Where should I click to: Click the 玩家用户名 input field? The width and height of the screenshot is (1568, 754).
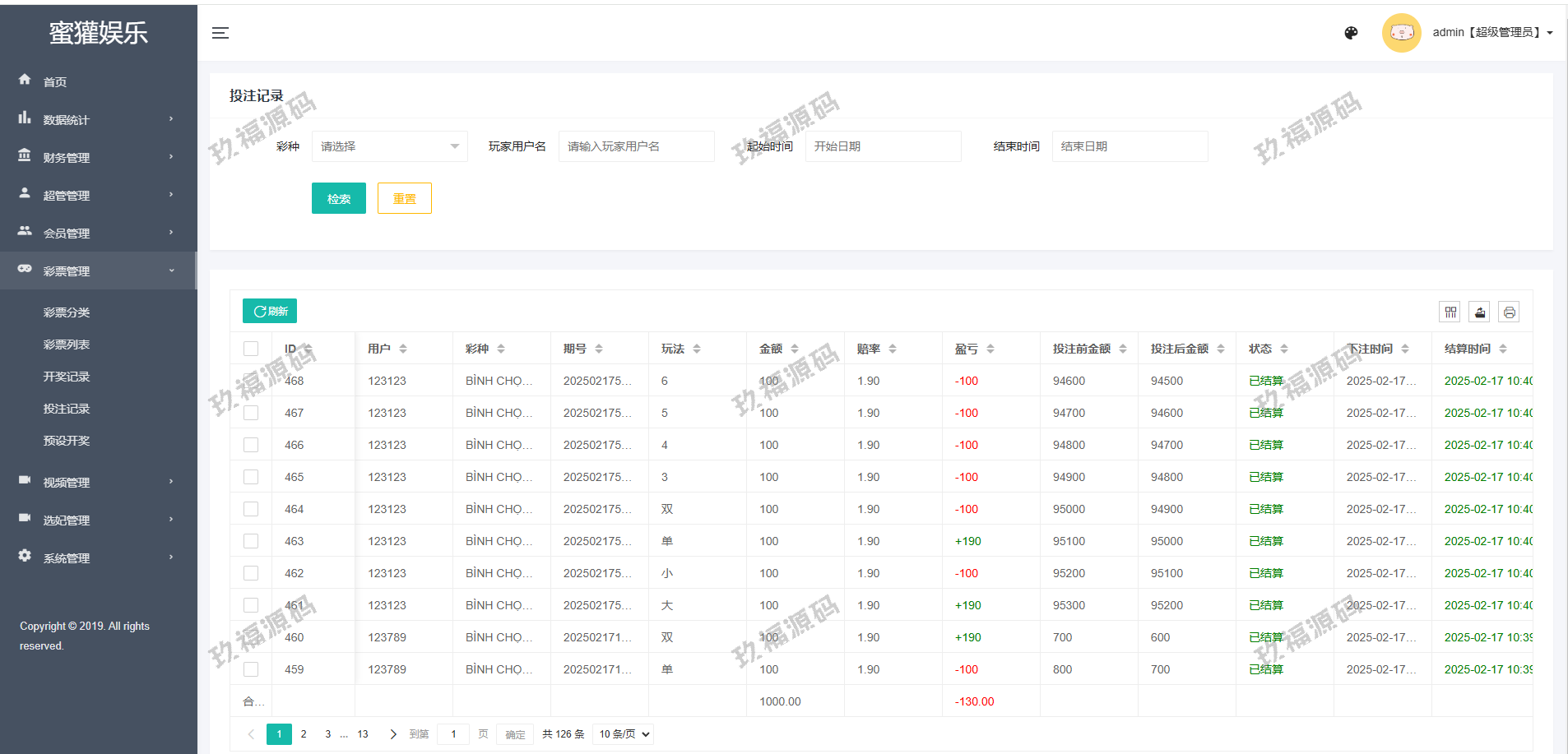pyautogui.click(x=636, y=146)
